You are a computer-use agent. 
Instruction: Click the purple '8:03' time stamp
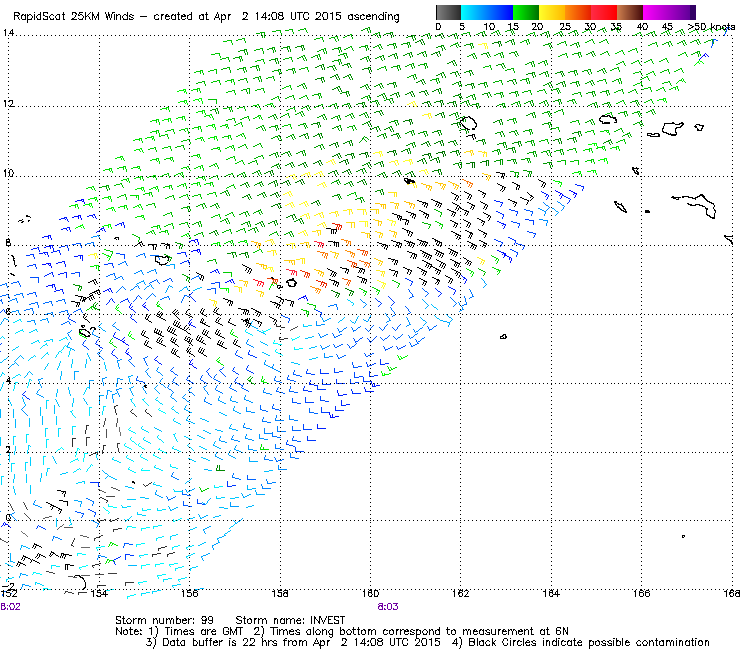click(x=388, y=607)
